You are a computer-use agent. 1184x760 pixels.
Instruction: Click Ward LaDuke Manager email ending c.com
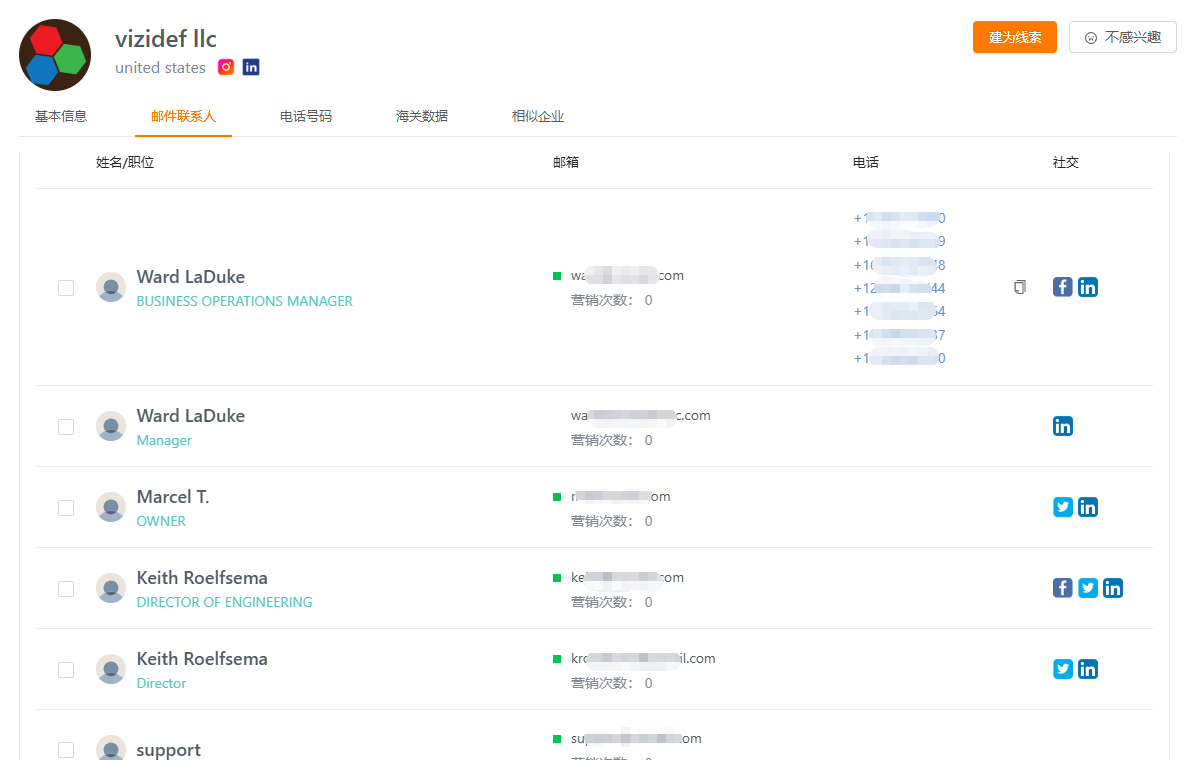tap(640, 416)
